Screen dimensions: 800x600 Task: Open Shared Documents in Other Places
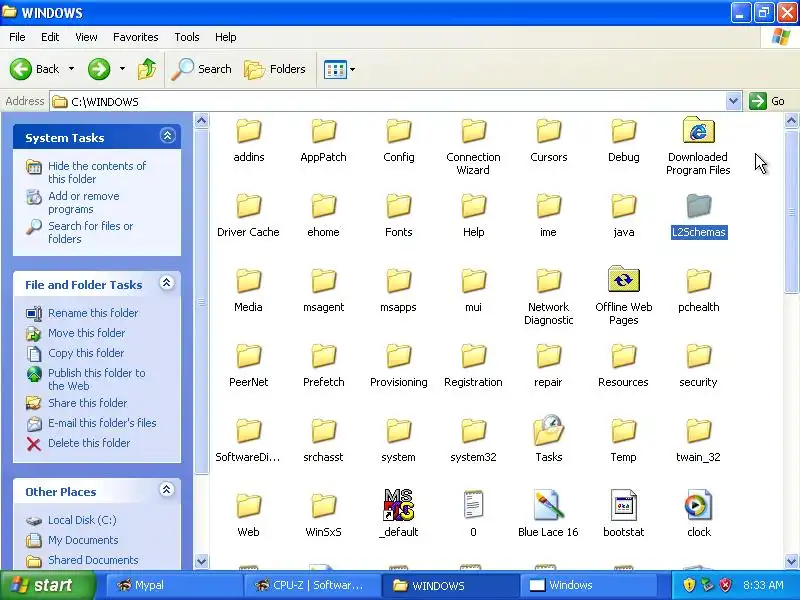pyautogui.click(x=93, y=559)
